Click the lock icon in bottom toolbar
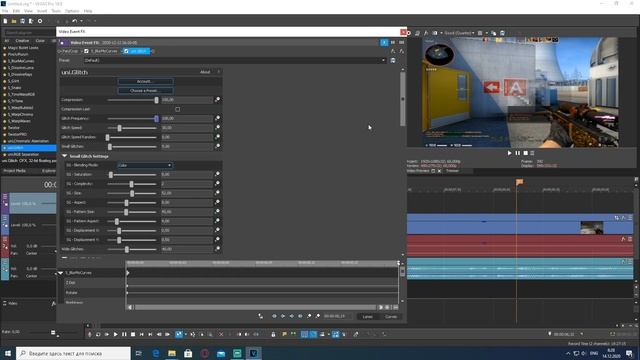Viewport: 640px width, 360px height. click(273, 334)
